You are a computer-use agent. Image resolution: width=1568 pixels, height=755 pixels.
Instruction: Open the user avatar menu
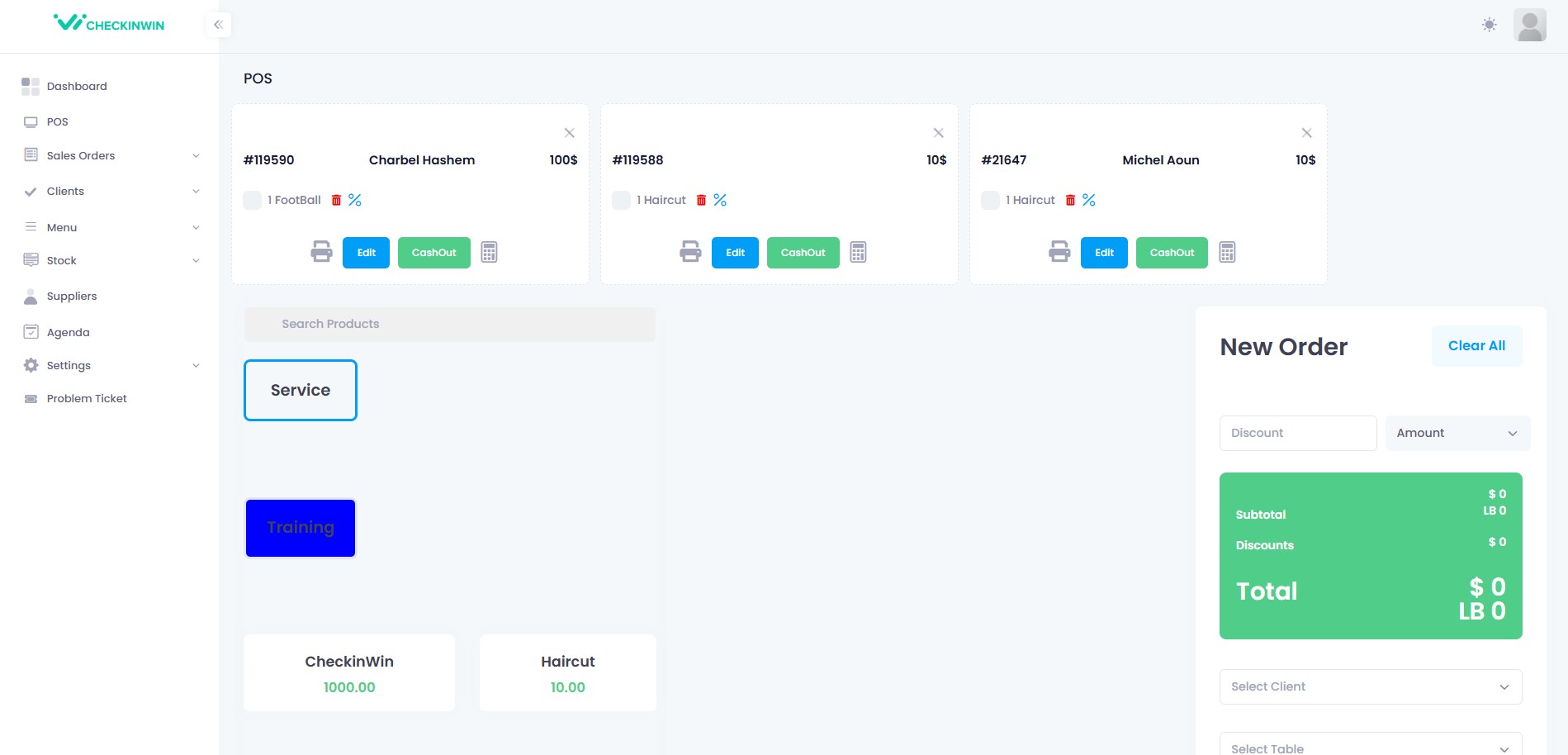[x=1529, y=25]
